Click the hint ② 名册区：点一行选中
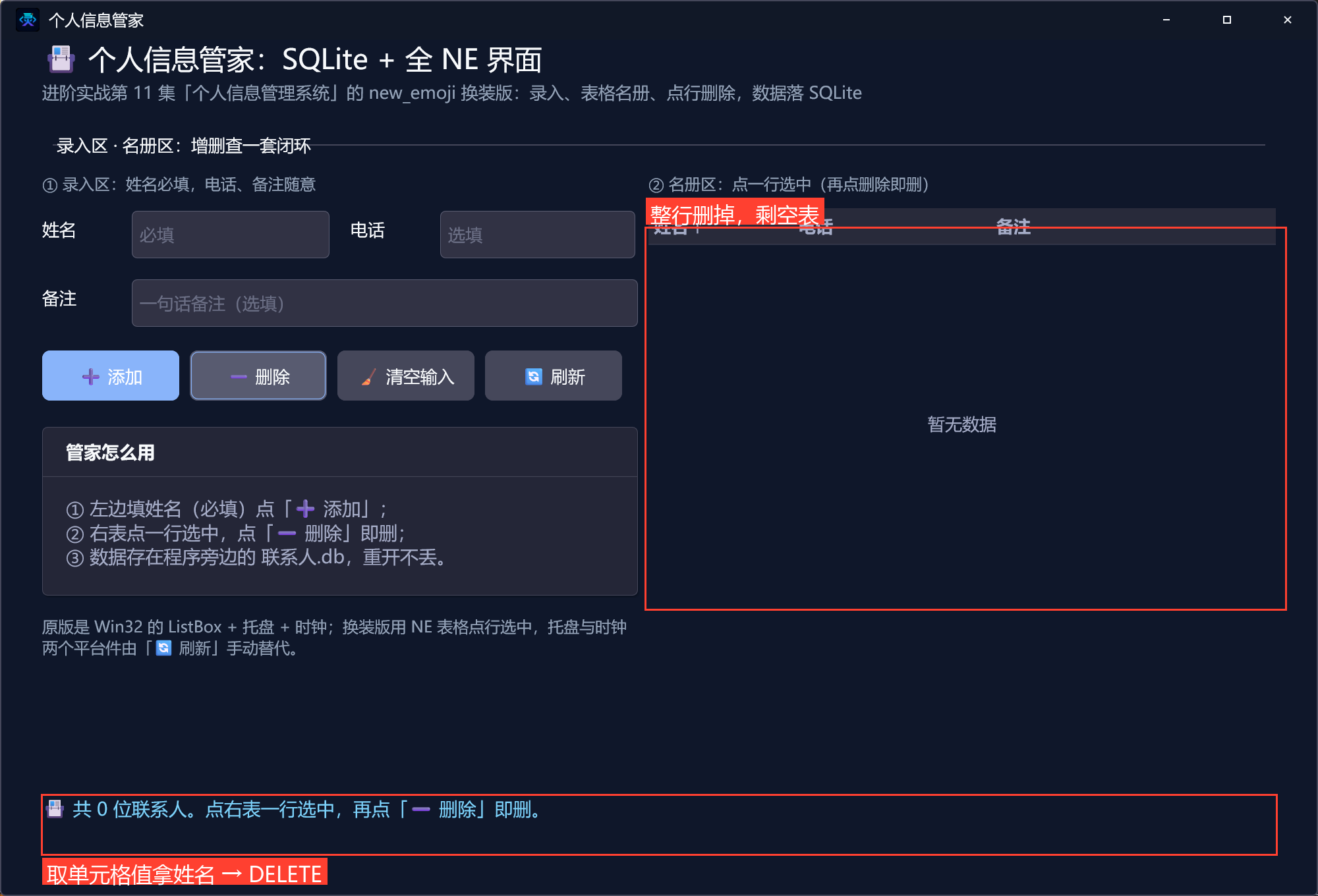 (789, 184)
